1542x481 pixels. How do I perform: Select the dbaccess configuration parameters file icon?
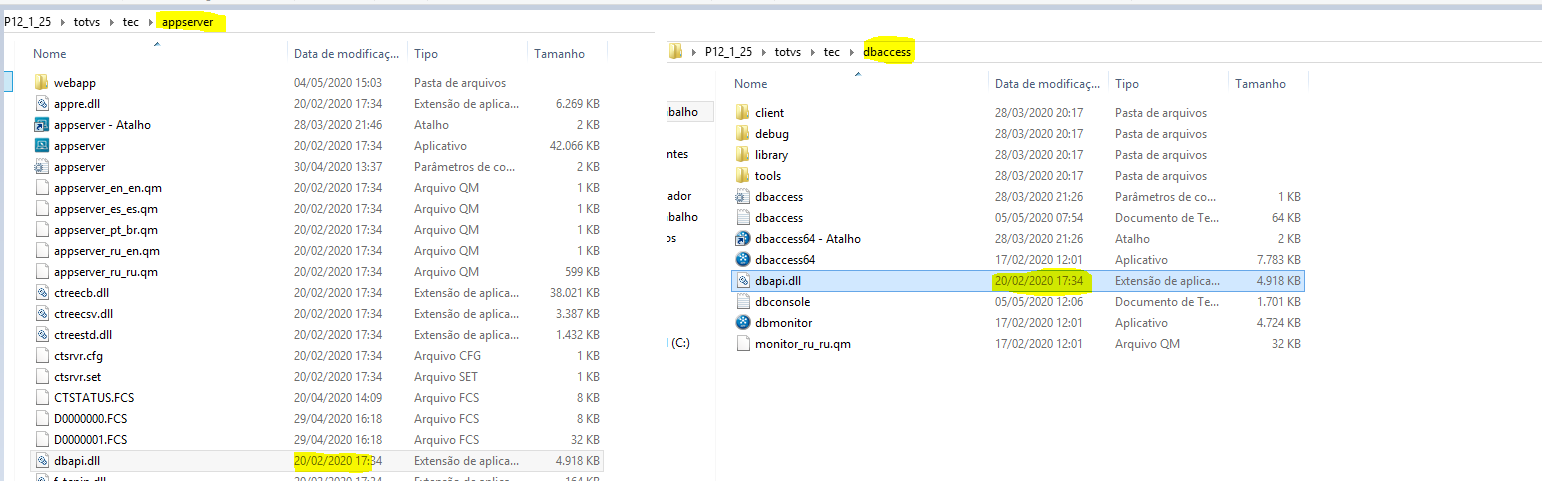pyautogui.click(x=743, y=197)
